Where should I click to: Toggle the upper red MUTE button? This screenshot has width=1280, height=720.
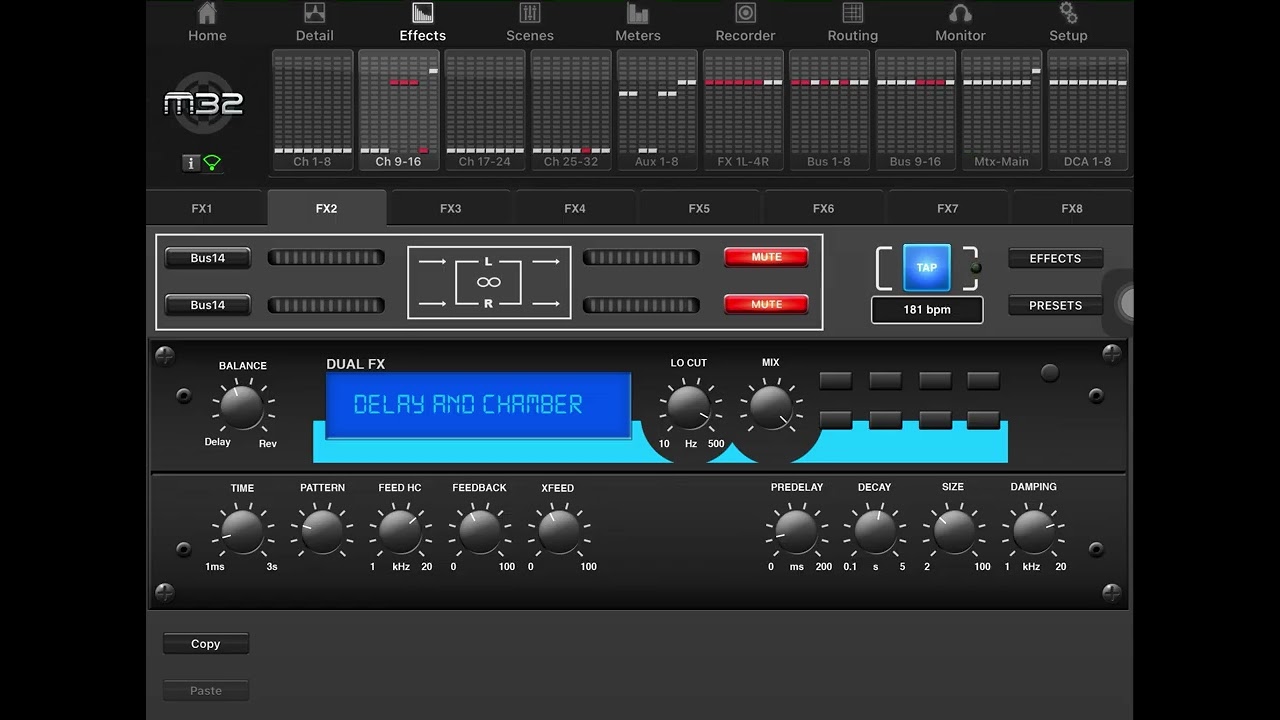click(766, 257)
